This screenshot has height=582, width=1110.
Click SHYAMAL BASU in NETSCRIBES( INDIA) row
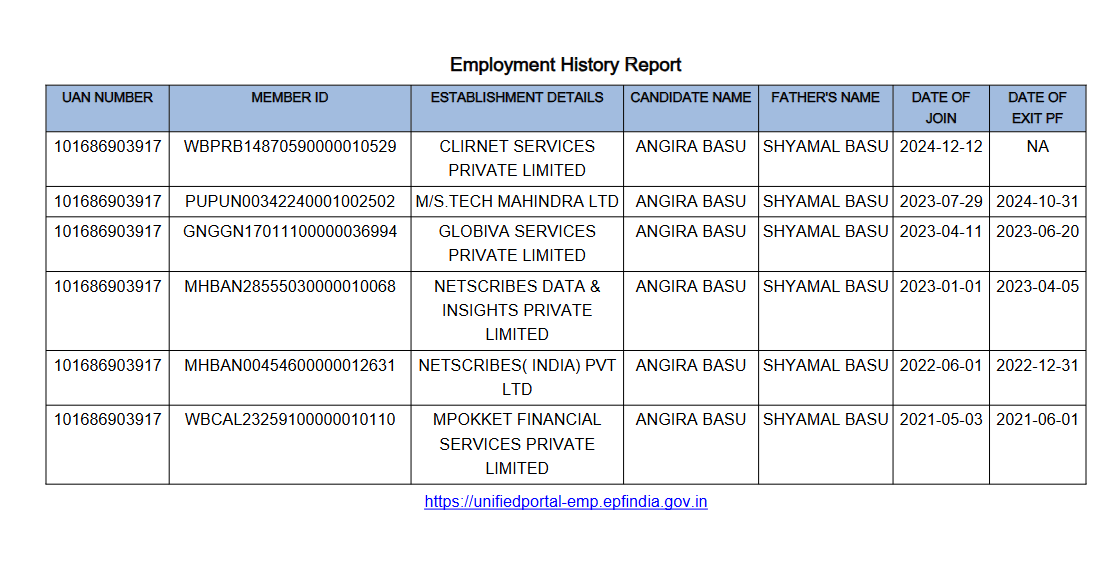point(825,366)
